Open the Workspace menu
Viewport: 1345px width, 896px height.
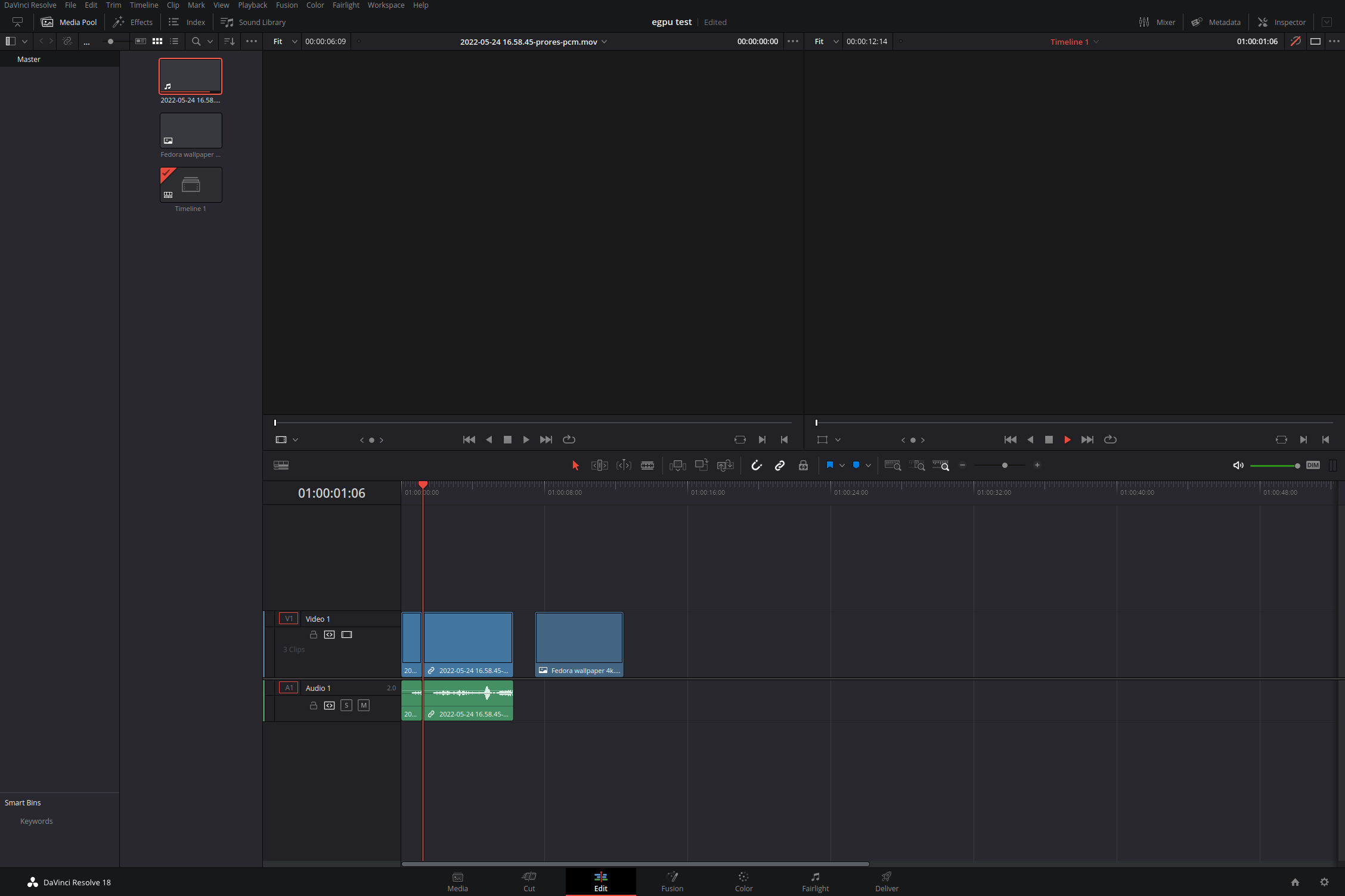[386, 5]
